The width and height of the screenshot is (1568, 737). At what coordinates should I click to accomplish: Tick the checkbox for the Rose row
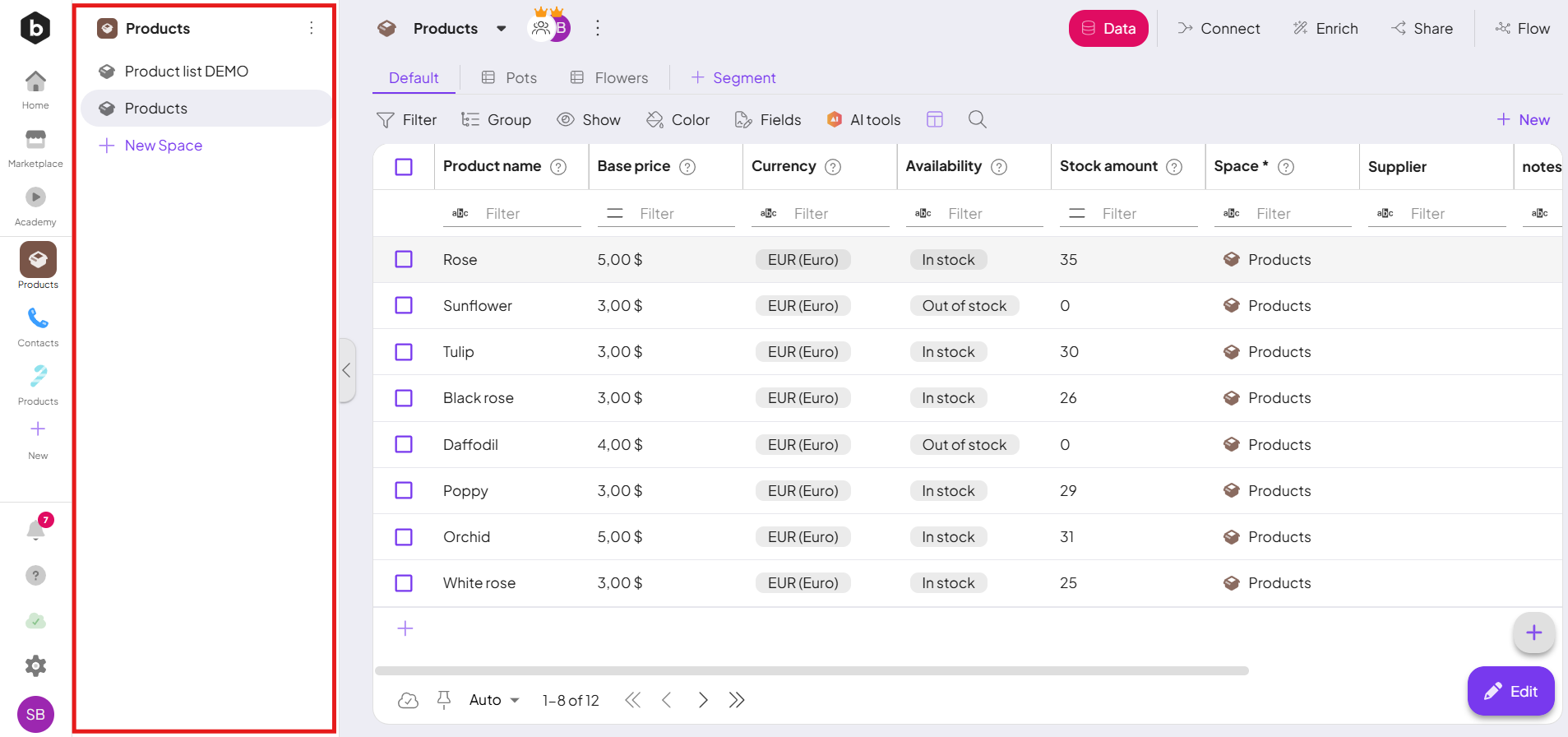tap(404, 260)
